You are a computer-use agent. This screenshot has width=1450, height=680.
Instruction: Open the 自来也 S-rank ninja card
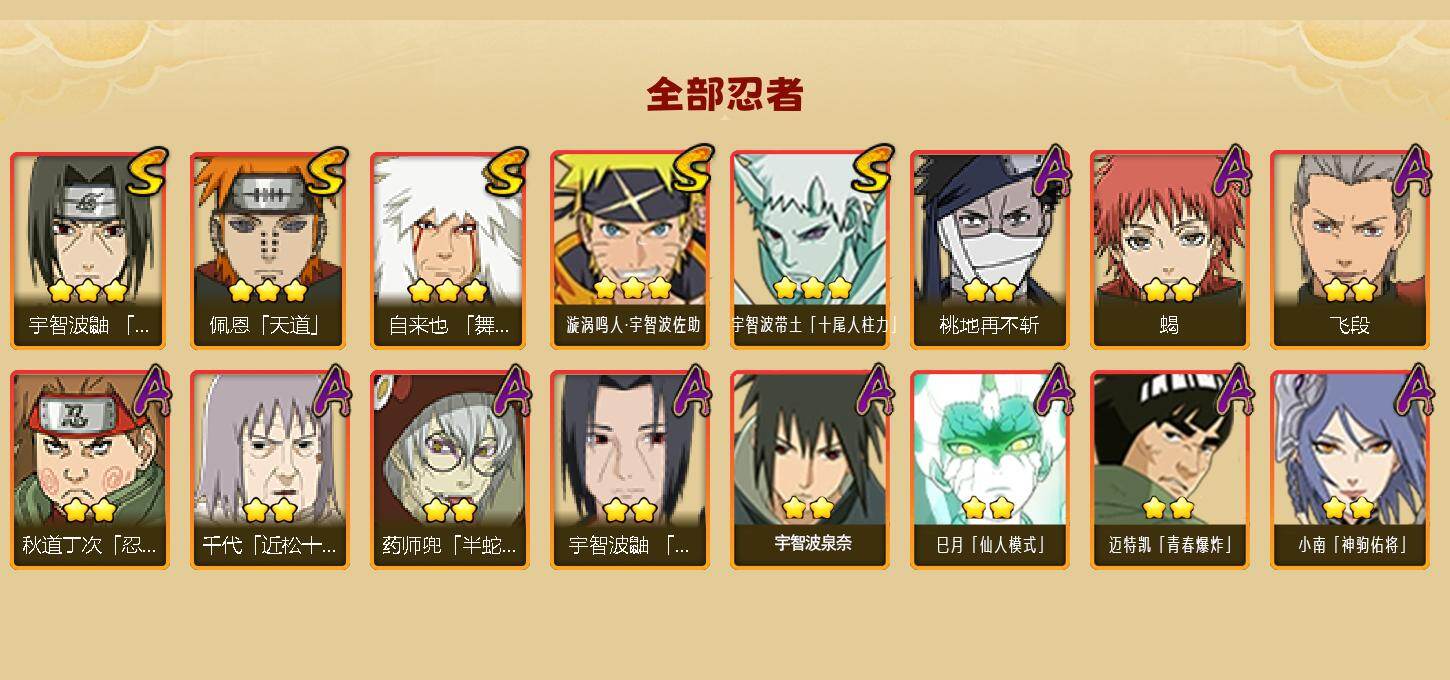[449, 250]
